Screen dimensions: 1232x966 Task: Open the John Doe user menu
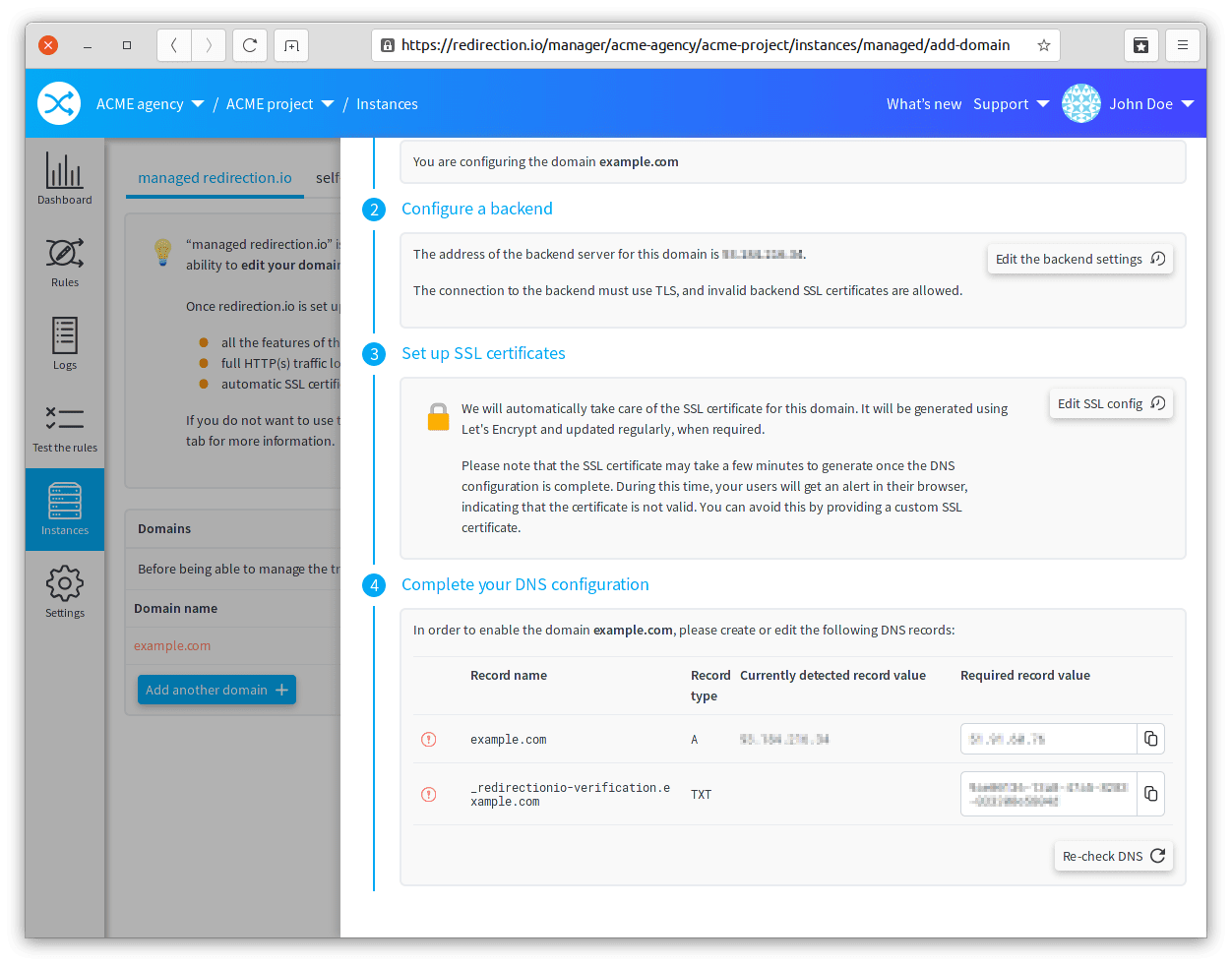pyautogui.click(x=1151, y=104)
